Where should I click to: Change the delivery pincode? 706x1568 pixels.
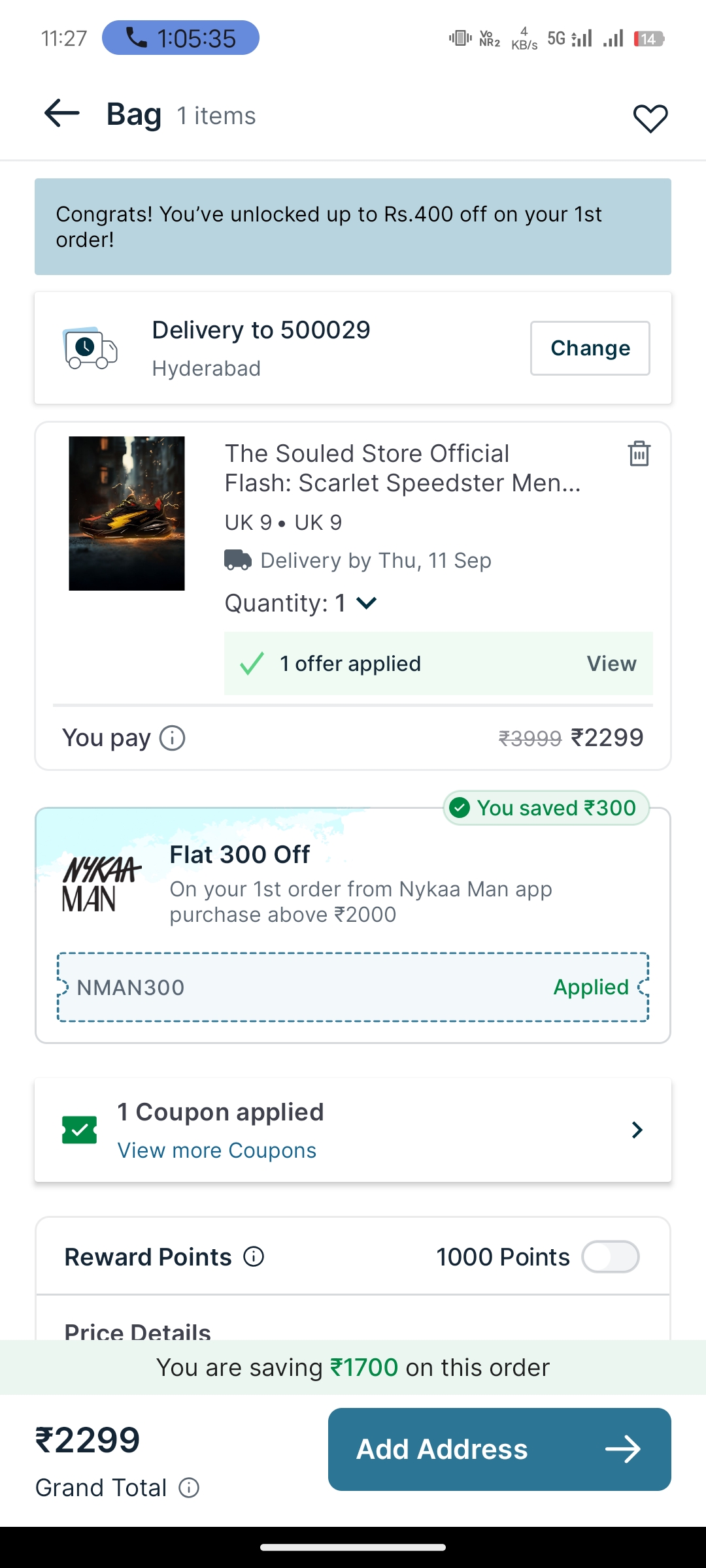590,348
